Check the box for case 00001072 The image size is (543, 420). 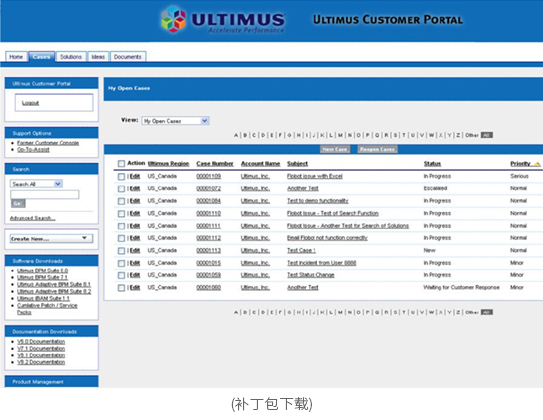(x=121, y=189)
